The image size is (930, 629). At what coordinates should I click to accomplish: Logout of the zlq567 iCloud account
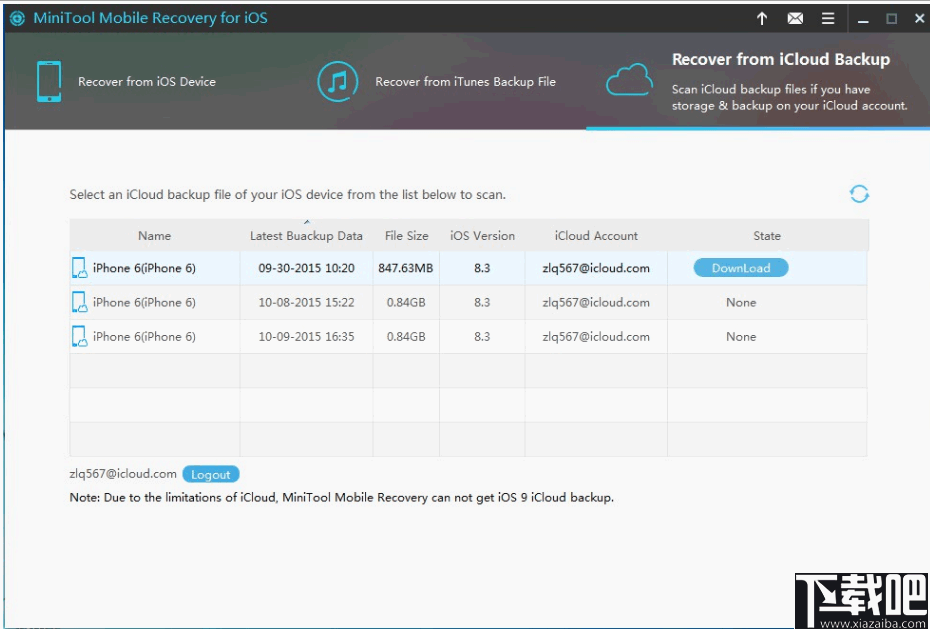click(x=210, y=474)
